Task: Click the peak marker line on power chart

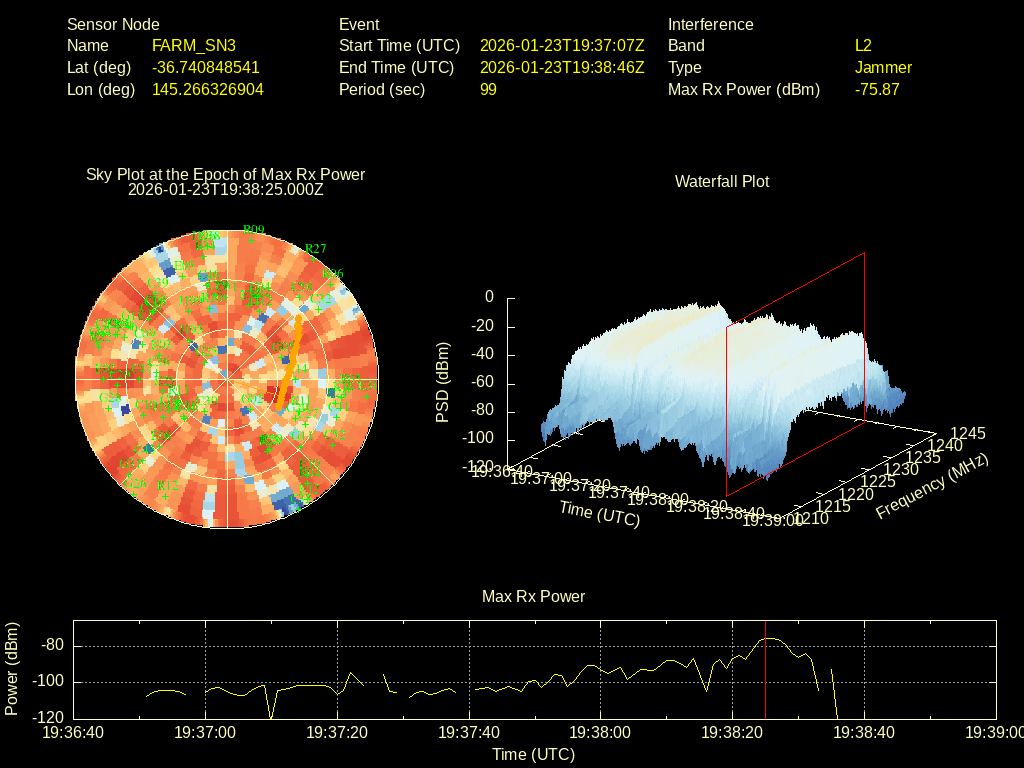Action: tap(765, 680)
